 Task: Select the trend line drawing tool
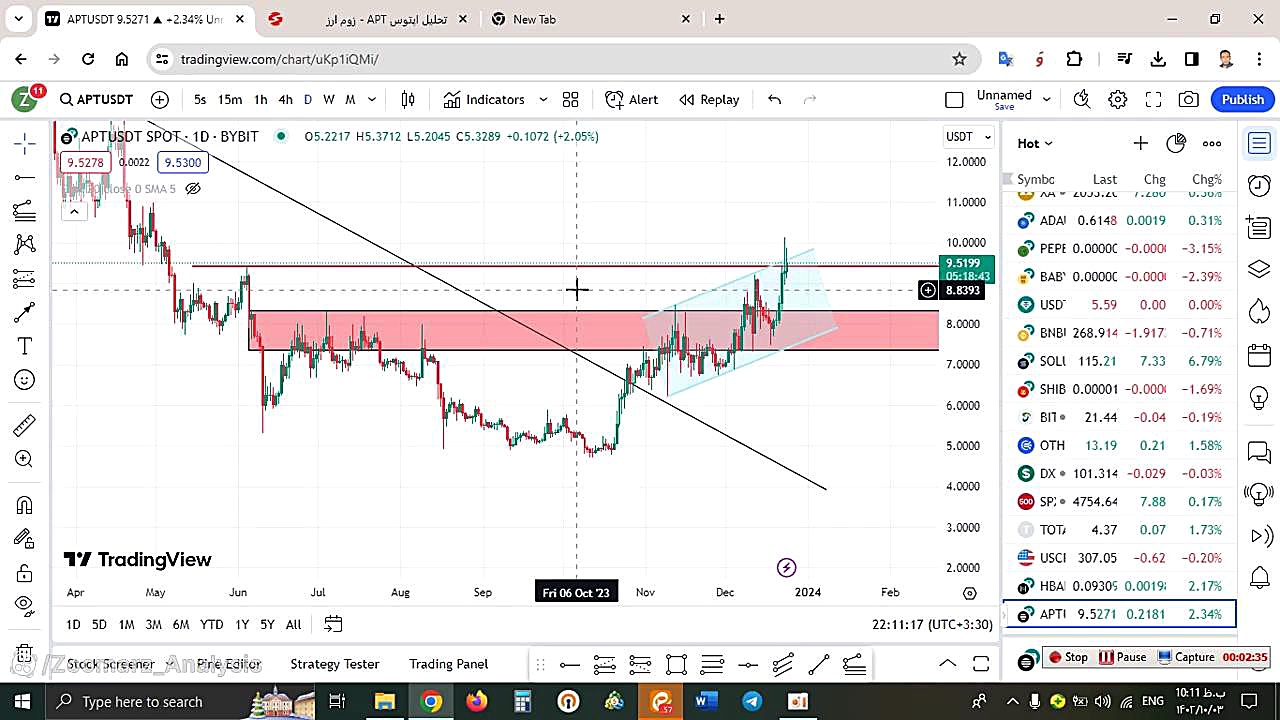(24, 177)
